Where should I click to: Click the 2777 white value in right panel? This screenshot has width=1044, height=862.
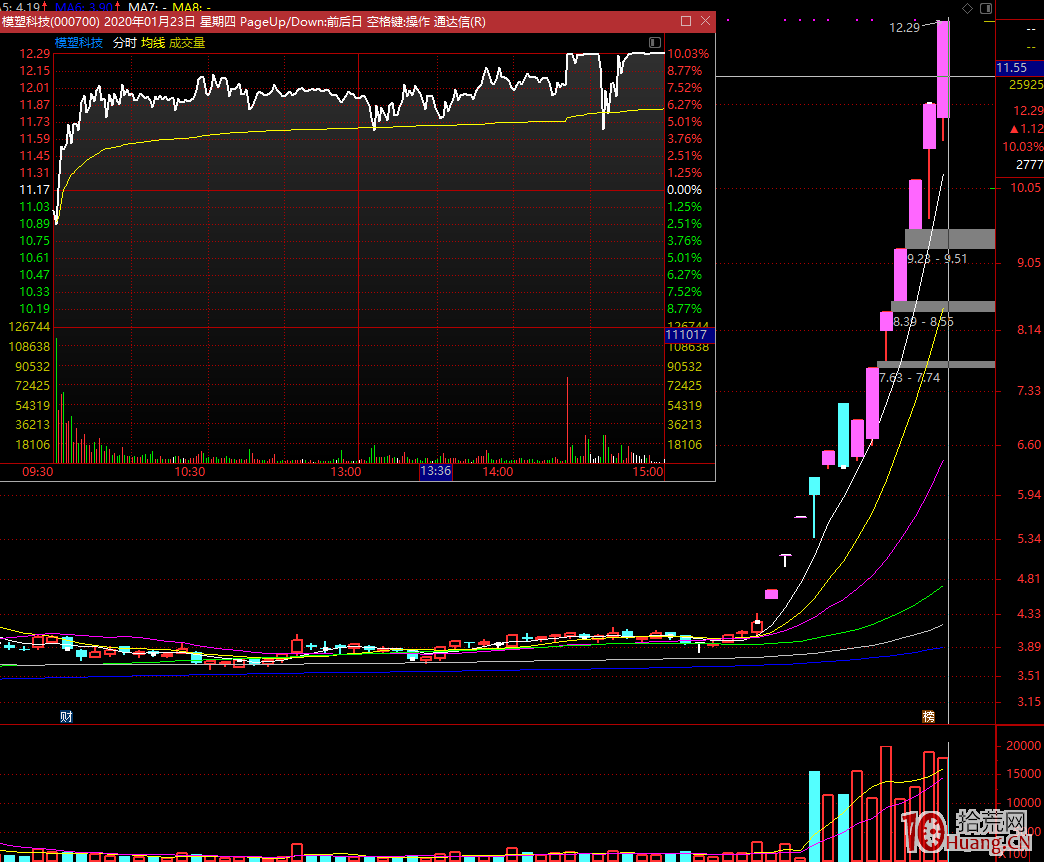pos(1029,164)
